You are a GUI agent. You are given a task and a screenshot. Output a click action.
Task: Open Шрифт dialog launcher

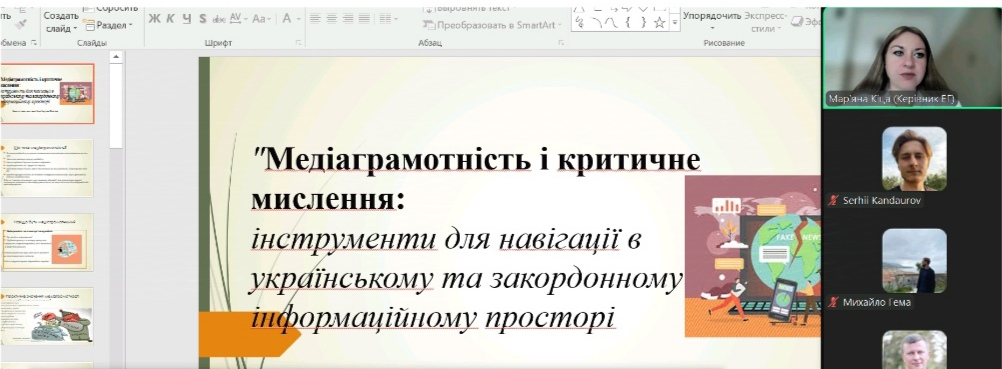(x=298, y=43)
